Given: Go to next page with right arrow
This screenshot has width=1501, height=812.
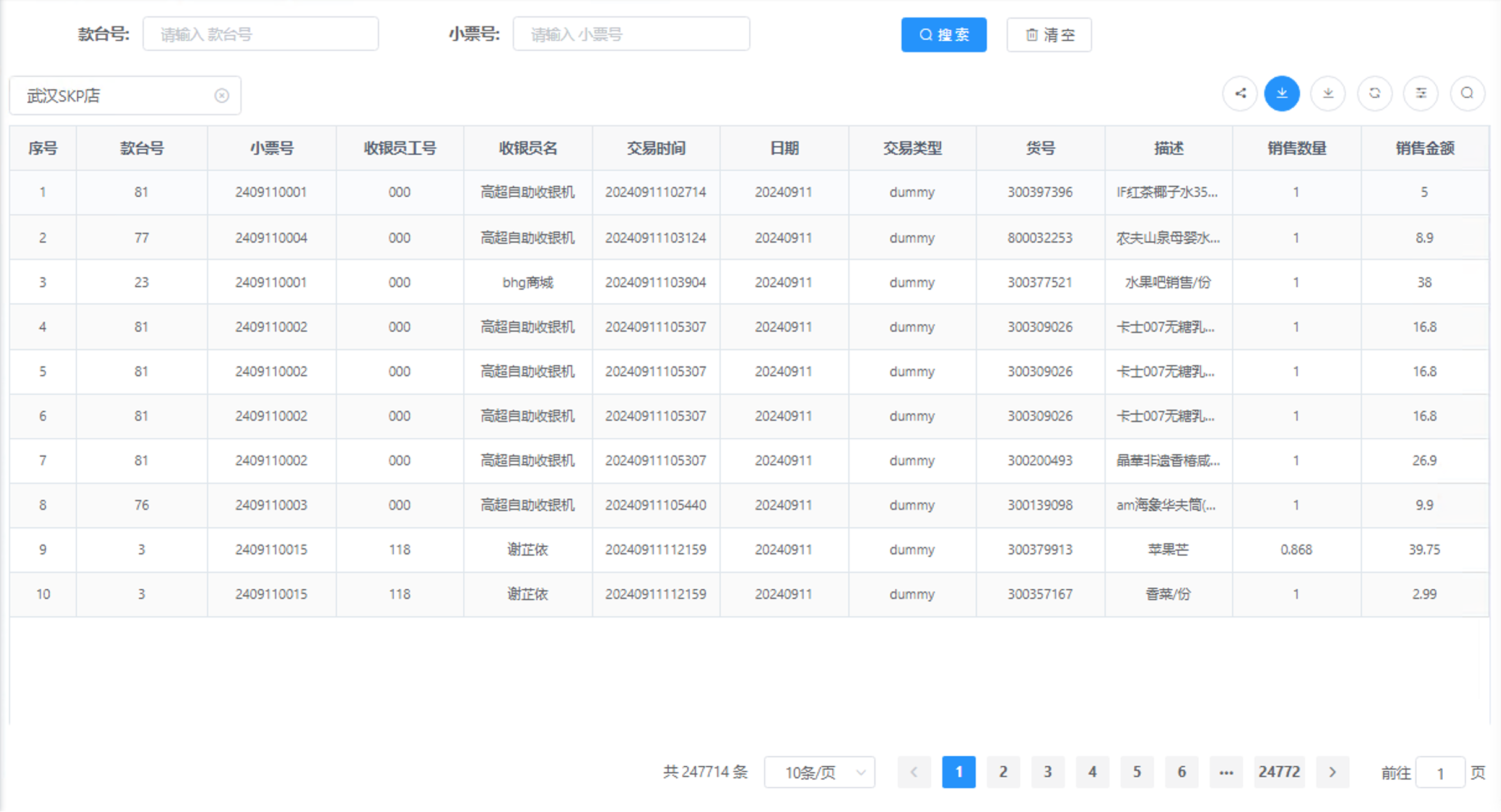Looking at the screenshot, I should (x=1333, y=772).
